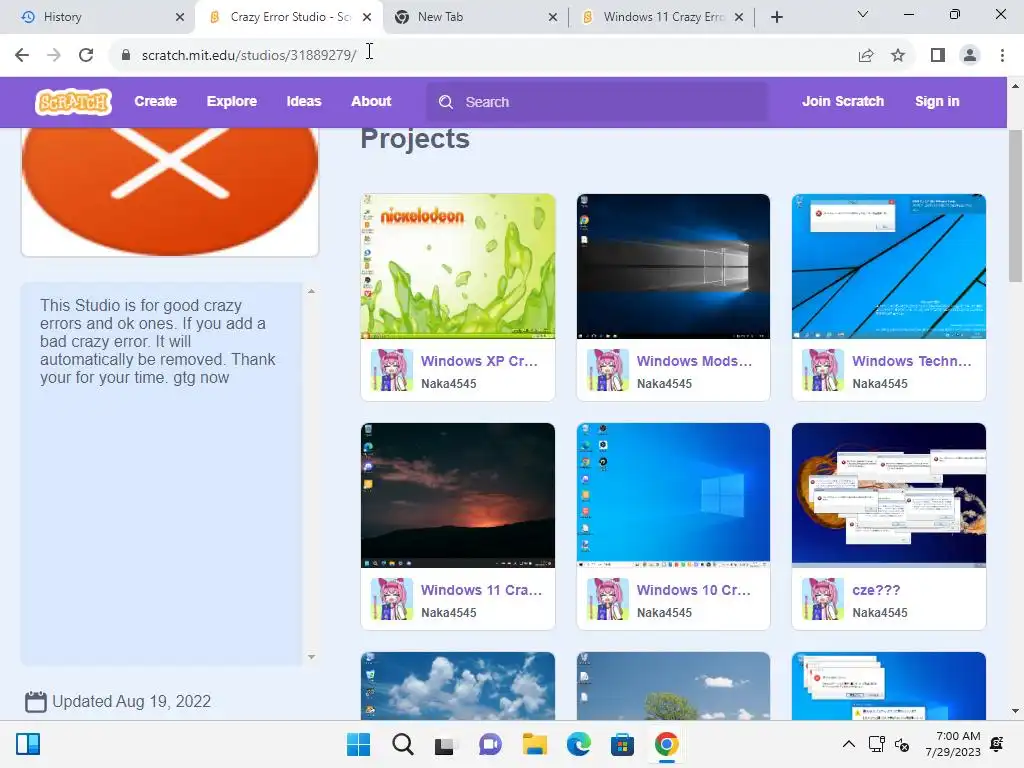The height and width of the screenshot is (768, 1024).
Task: Open the Windows Techn... blue thumbnail
Action: (x=889, y=266)
